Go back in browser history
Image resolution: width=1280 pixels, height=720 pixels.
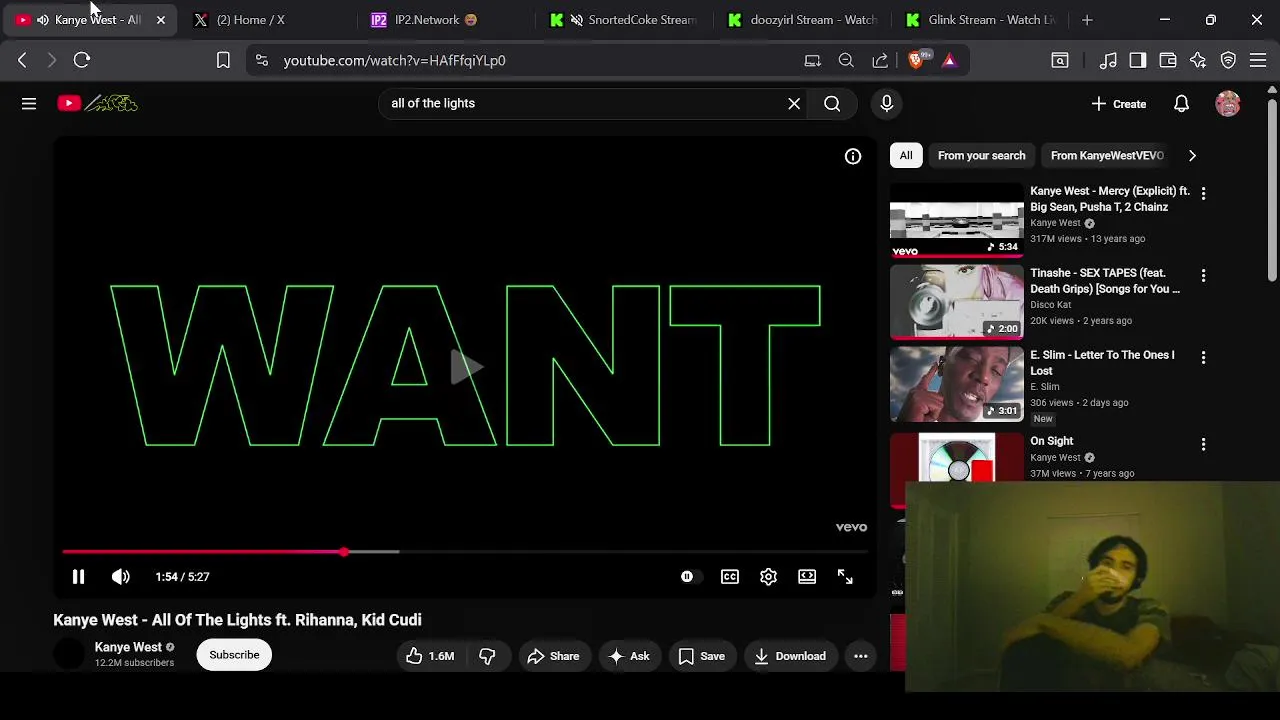(x=22, y=60)
